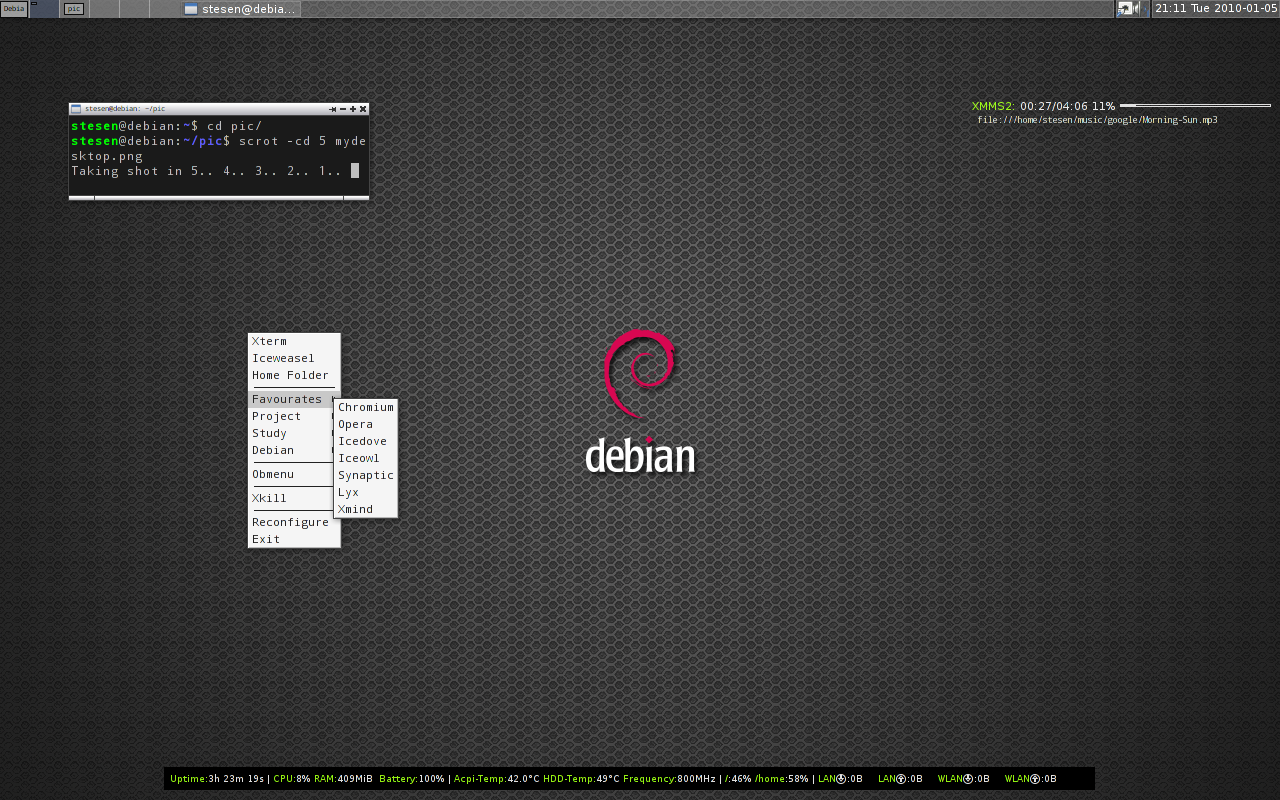Open Iceowl from Favourates submenu
This screenshot has height=800, width=1280.
point(366,458)
